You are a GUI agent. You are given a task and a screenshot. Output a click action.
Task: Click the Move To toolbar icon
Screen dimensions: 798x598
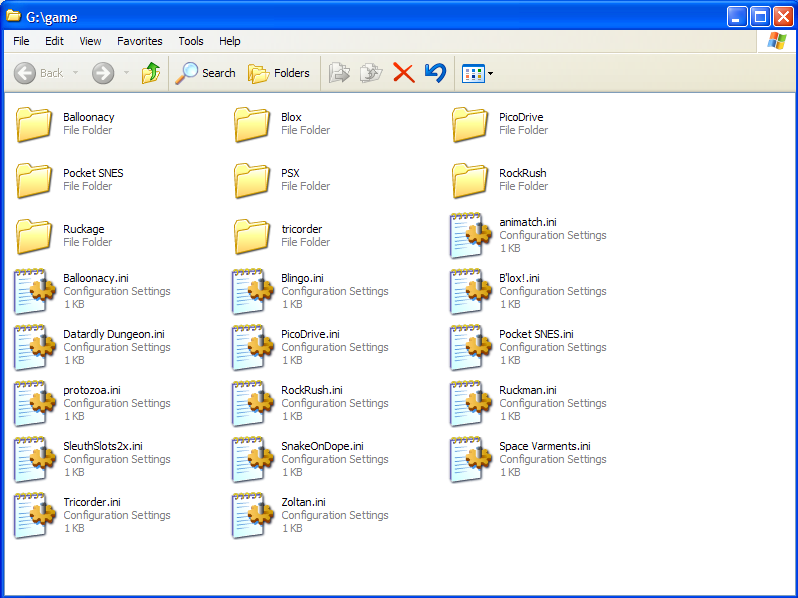pos(340,73)
